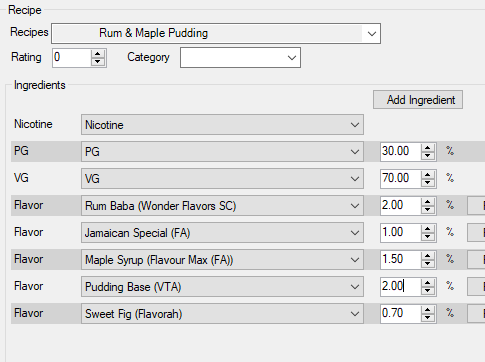Decrement the PG percentage down arrow
485x362 pixels.
click(428, 155)
